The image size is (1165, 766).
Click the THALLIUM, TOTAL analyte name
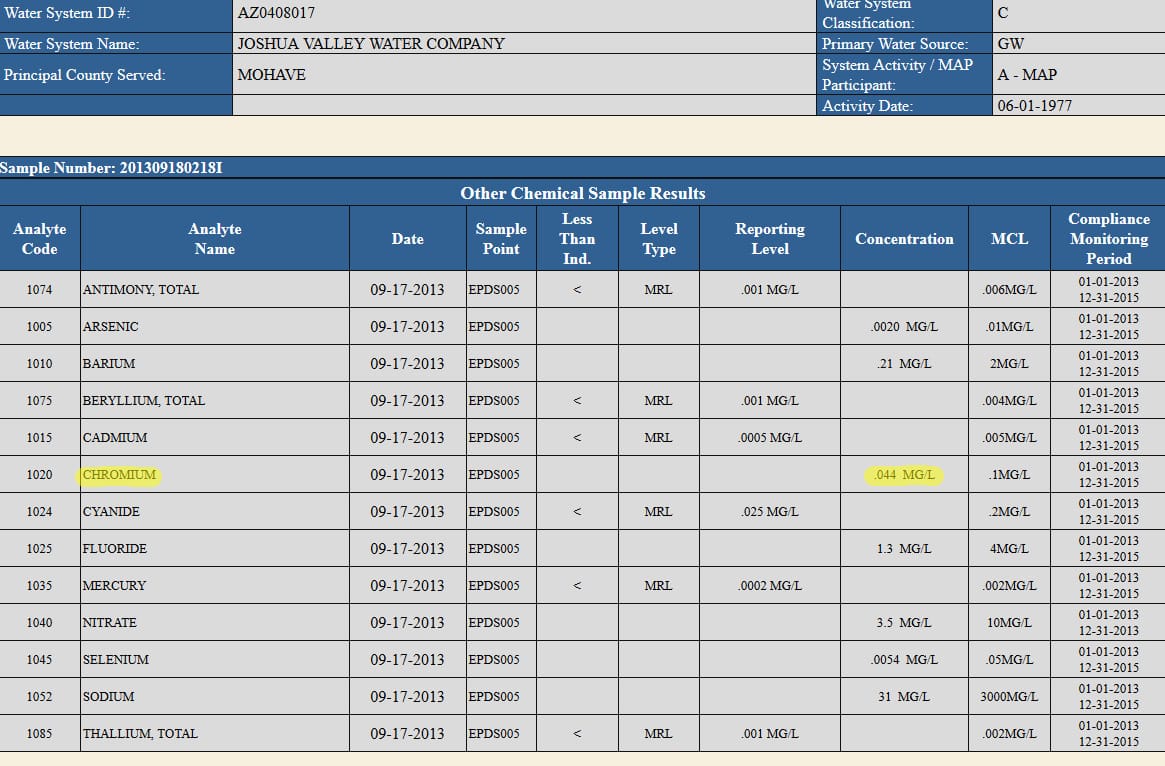(x=140, y=734)
